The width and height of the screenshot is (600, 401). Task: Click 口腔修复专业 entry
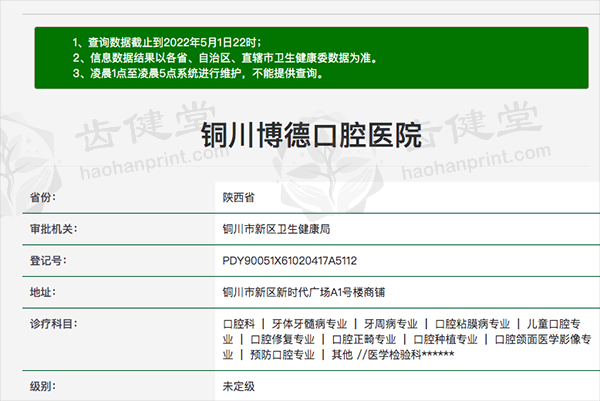coord(282,339)
